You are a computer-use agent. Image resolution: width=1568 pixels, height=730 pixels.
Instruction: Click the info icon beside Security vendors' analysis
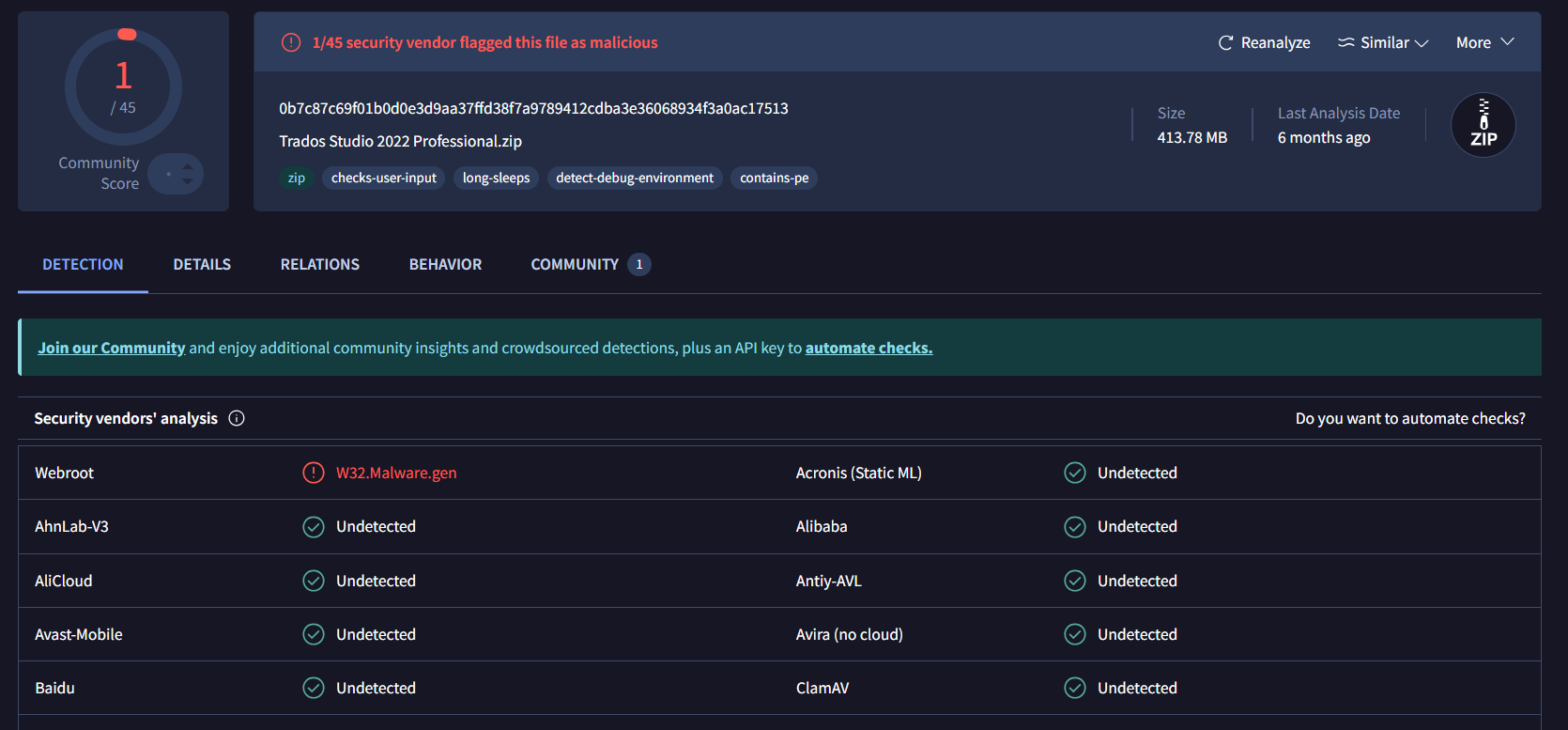tap(237, 418)
